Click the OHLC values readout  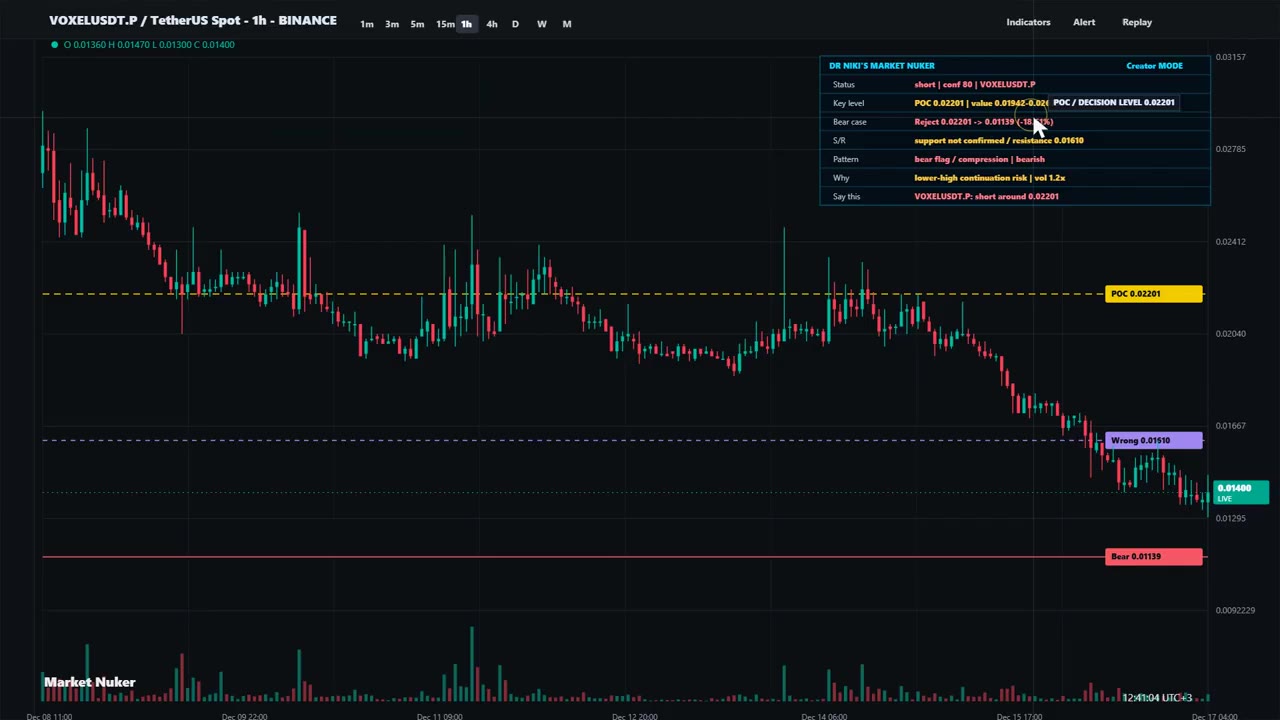pyautogui.click(x=149, y=44)
